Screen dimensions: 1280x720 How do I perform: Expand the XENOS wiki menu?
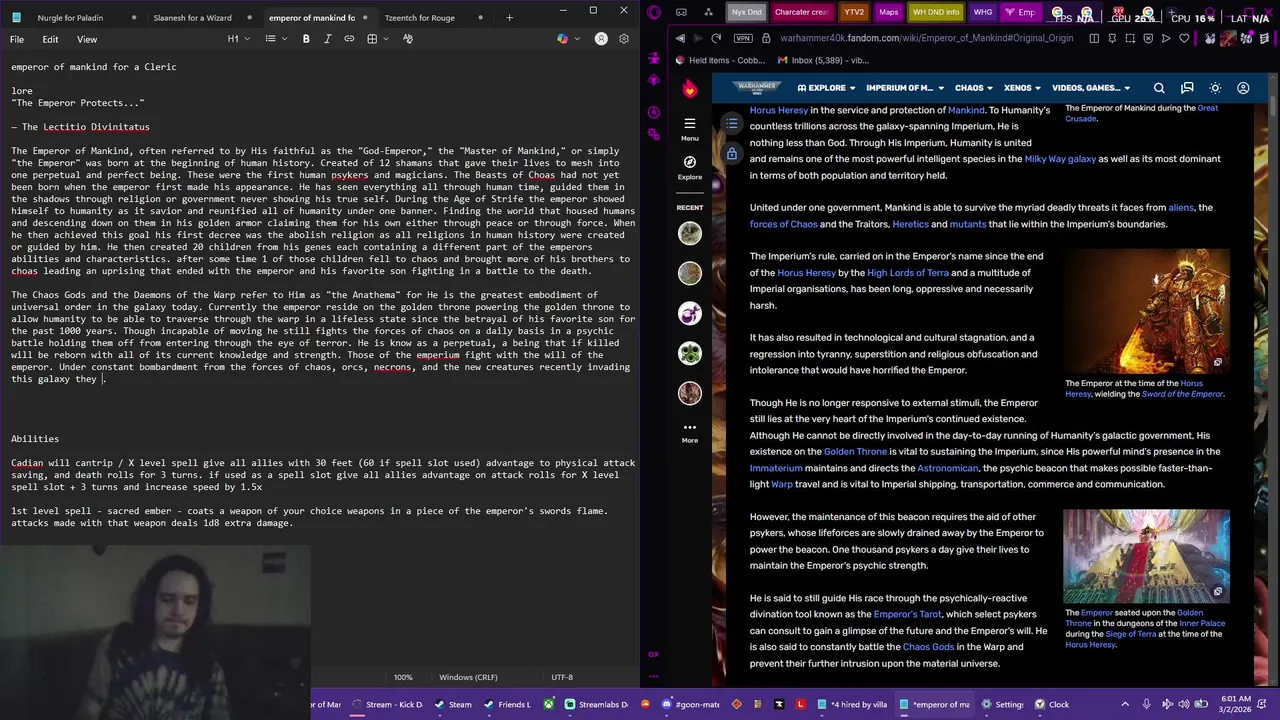(x=1022, y=88)
